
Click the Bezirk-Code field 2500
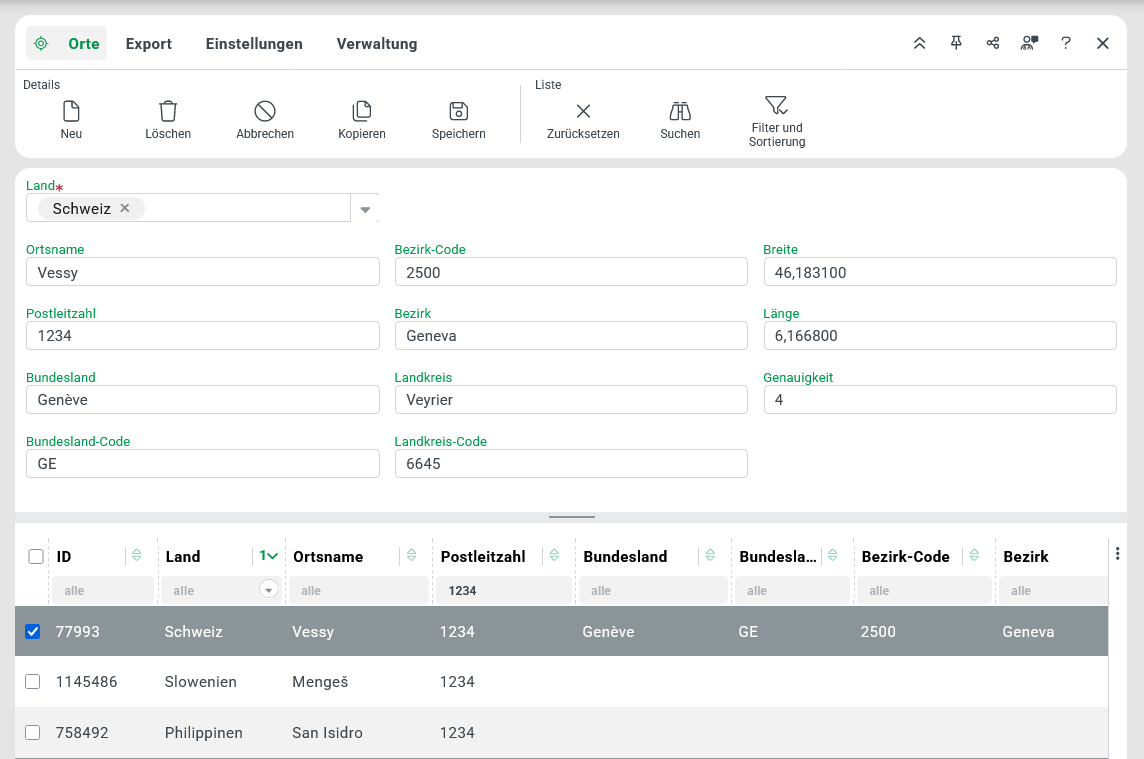click(x=571, y=272)
